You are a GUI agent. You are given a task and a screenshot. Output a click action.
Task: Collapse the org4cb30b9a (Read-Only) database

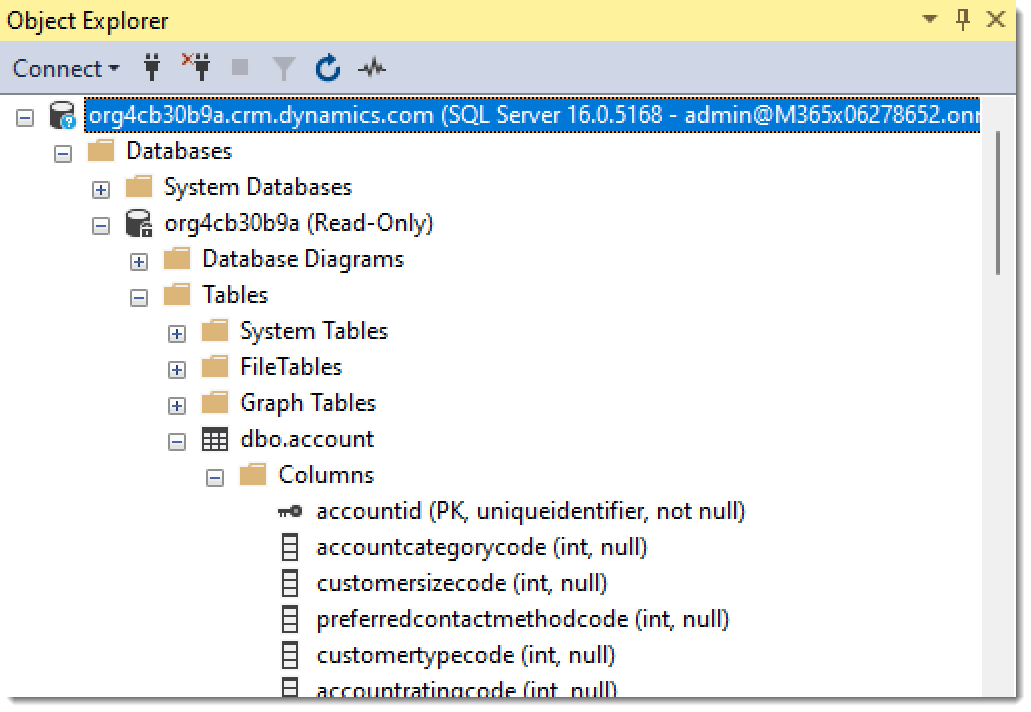point(101,226)
